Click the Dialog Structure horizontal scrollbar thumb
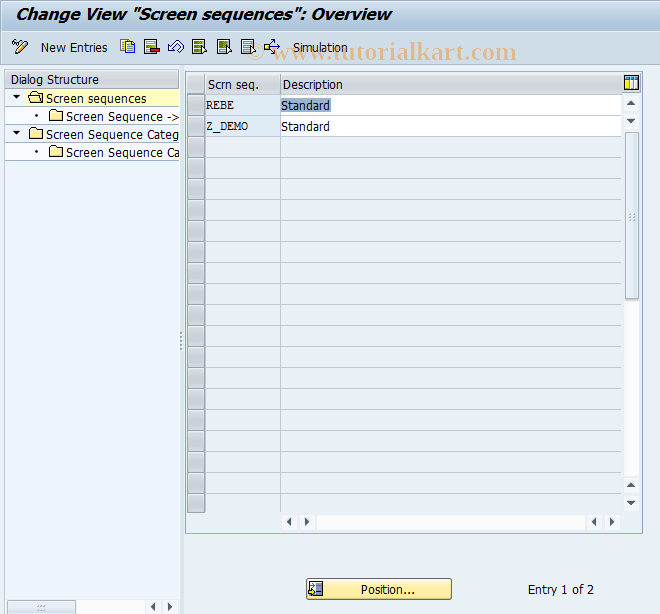 tap(41, 607)
